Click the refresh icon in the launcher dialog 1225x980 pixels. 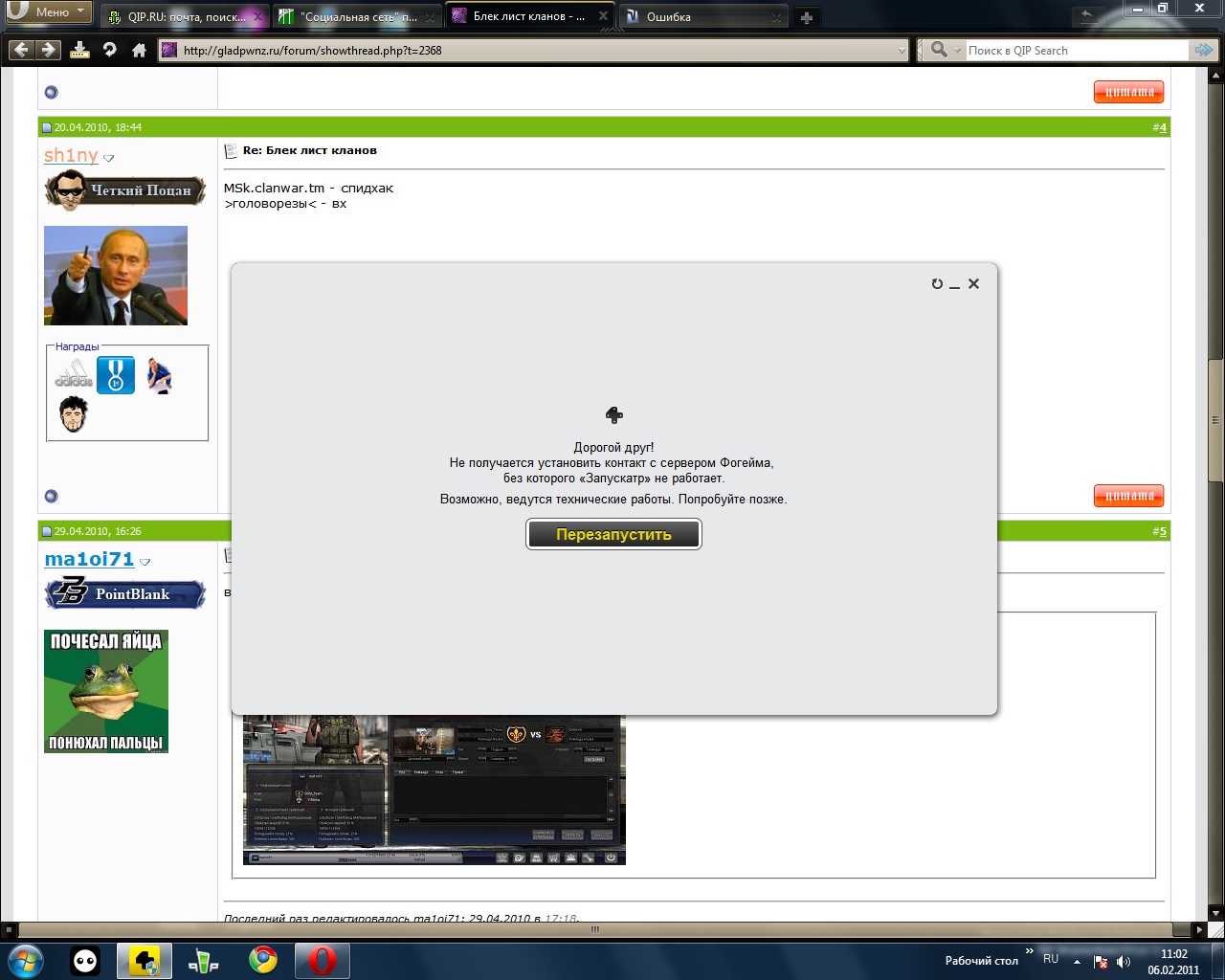(937, 284)
